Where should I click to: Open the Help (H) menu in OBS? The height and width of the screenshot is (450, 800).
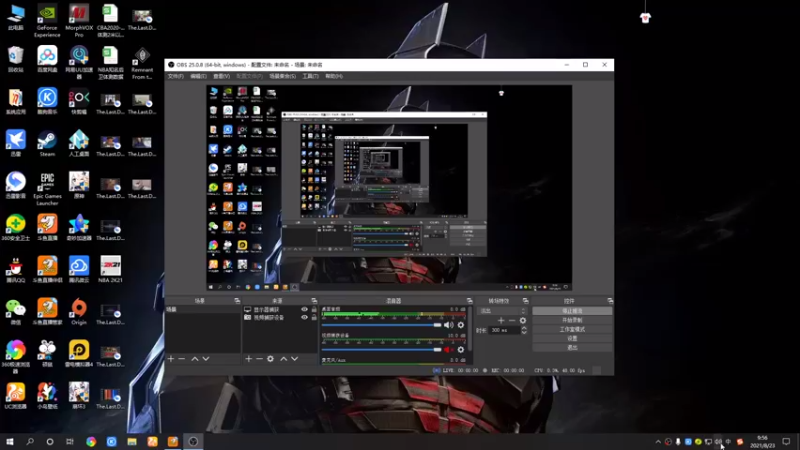tap(334, 76)
